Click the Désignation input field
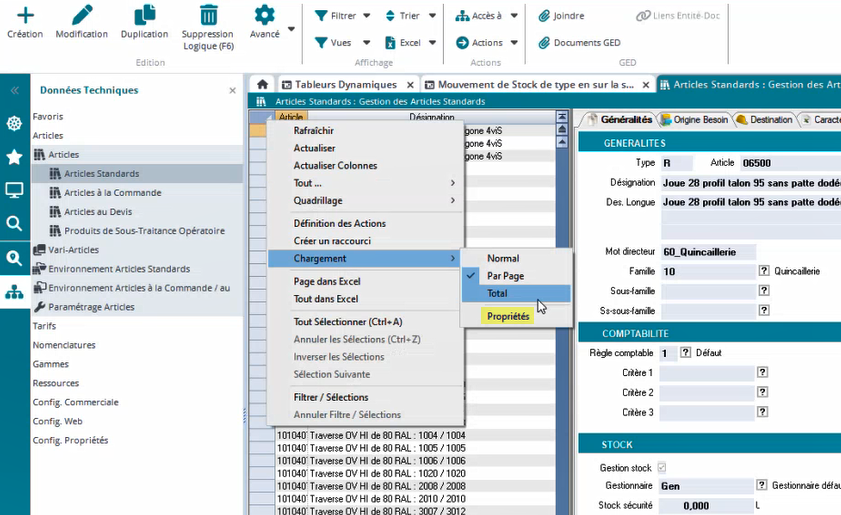 750,183
